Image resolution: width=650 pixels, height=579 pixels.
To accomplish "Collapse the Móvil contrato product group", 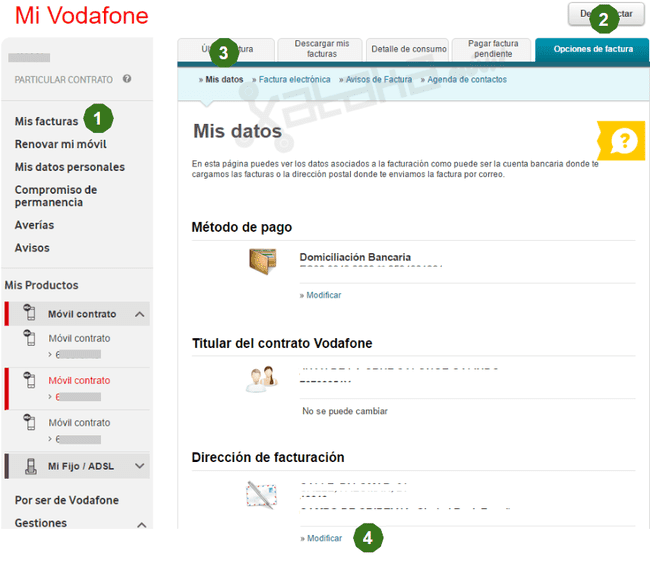I will [140, 314].
